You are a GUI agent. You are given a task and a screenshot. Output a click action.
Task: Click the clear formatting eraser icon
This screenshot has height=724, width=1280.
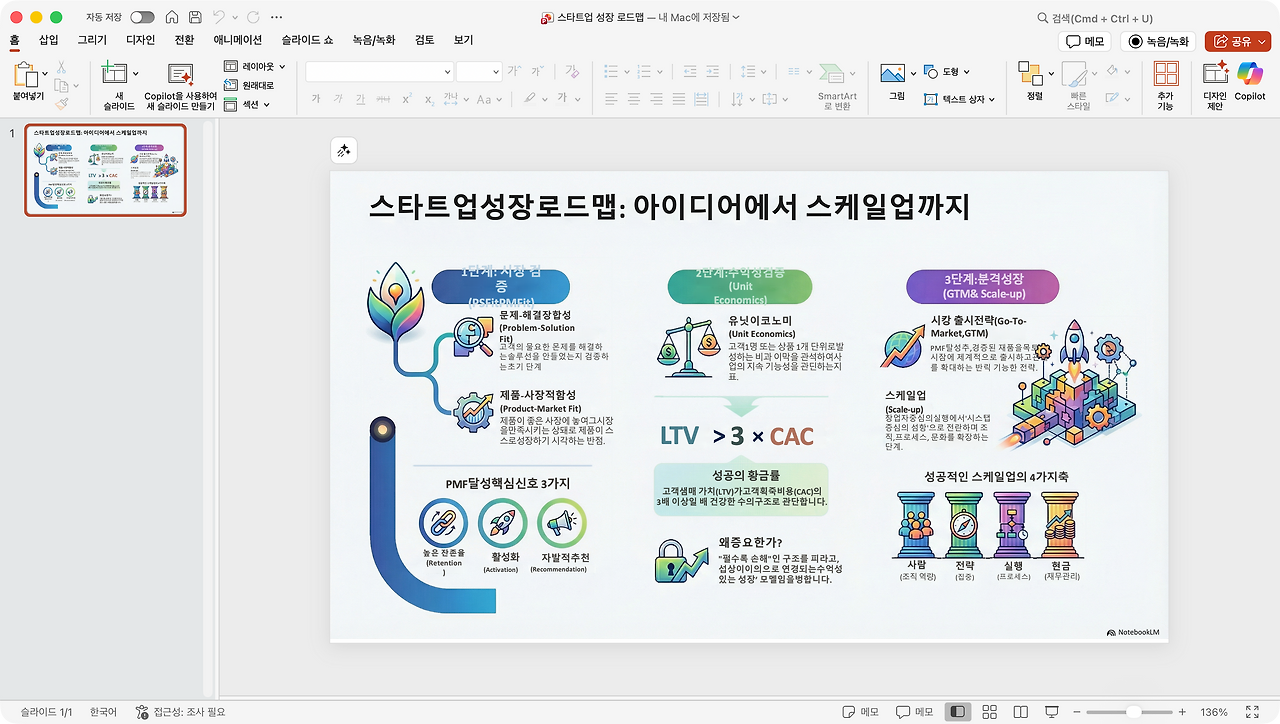572,71
